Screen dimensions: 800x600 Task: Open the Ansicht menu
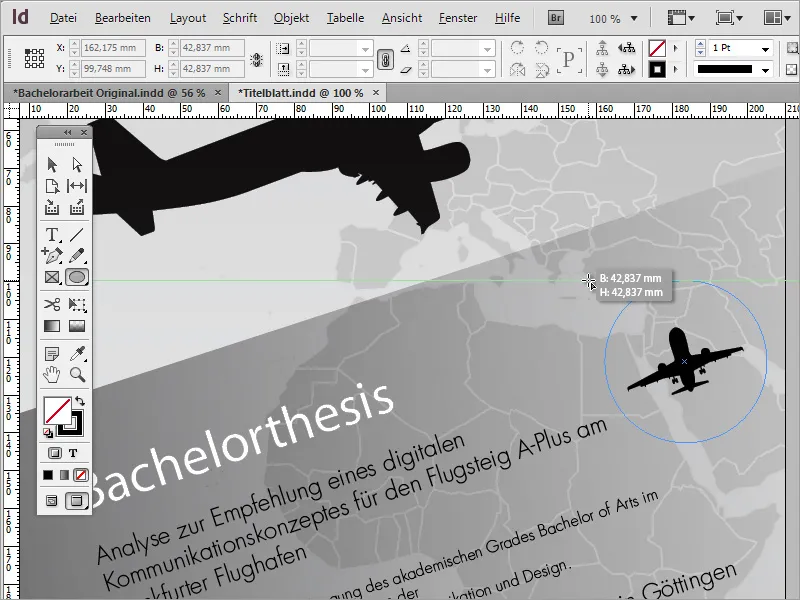[x=402, y=18]
